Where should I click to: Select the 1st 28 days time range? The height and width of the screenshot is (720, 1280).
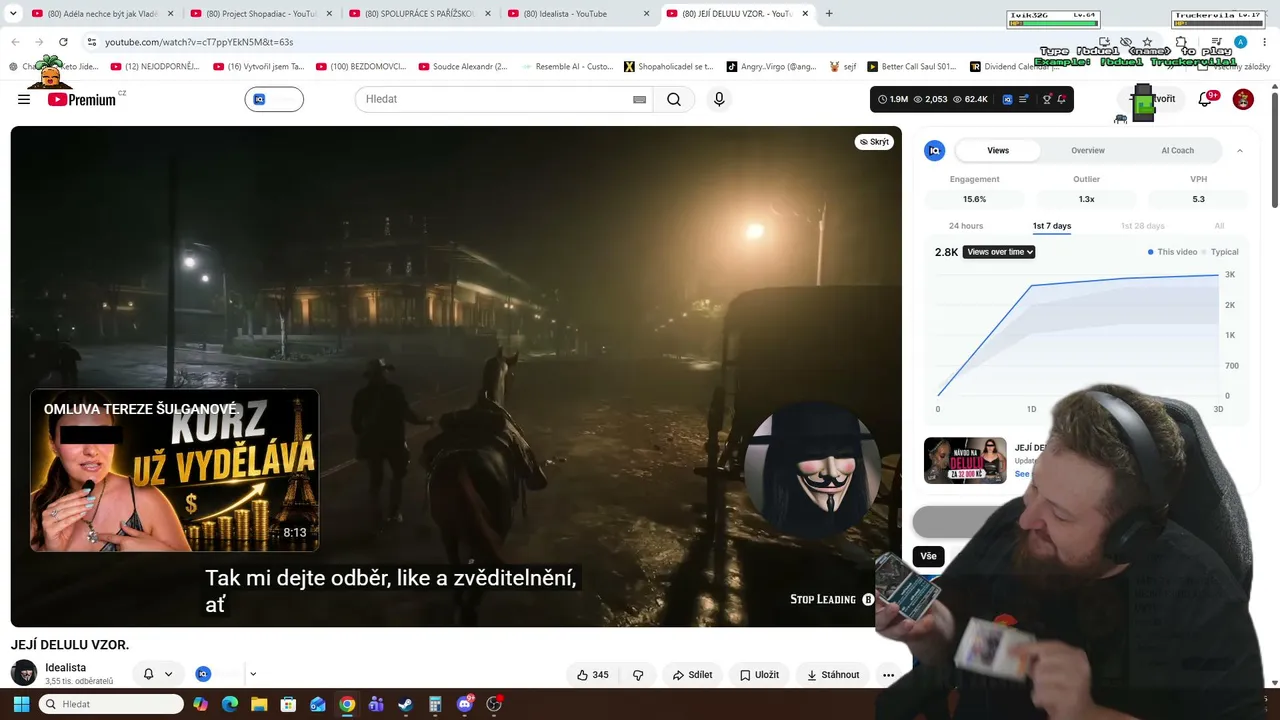1142,226
